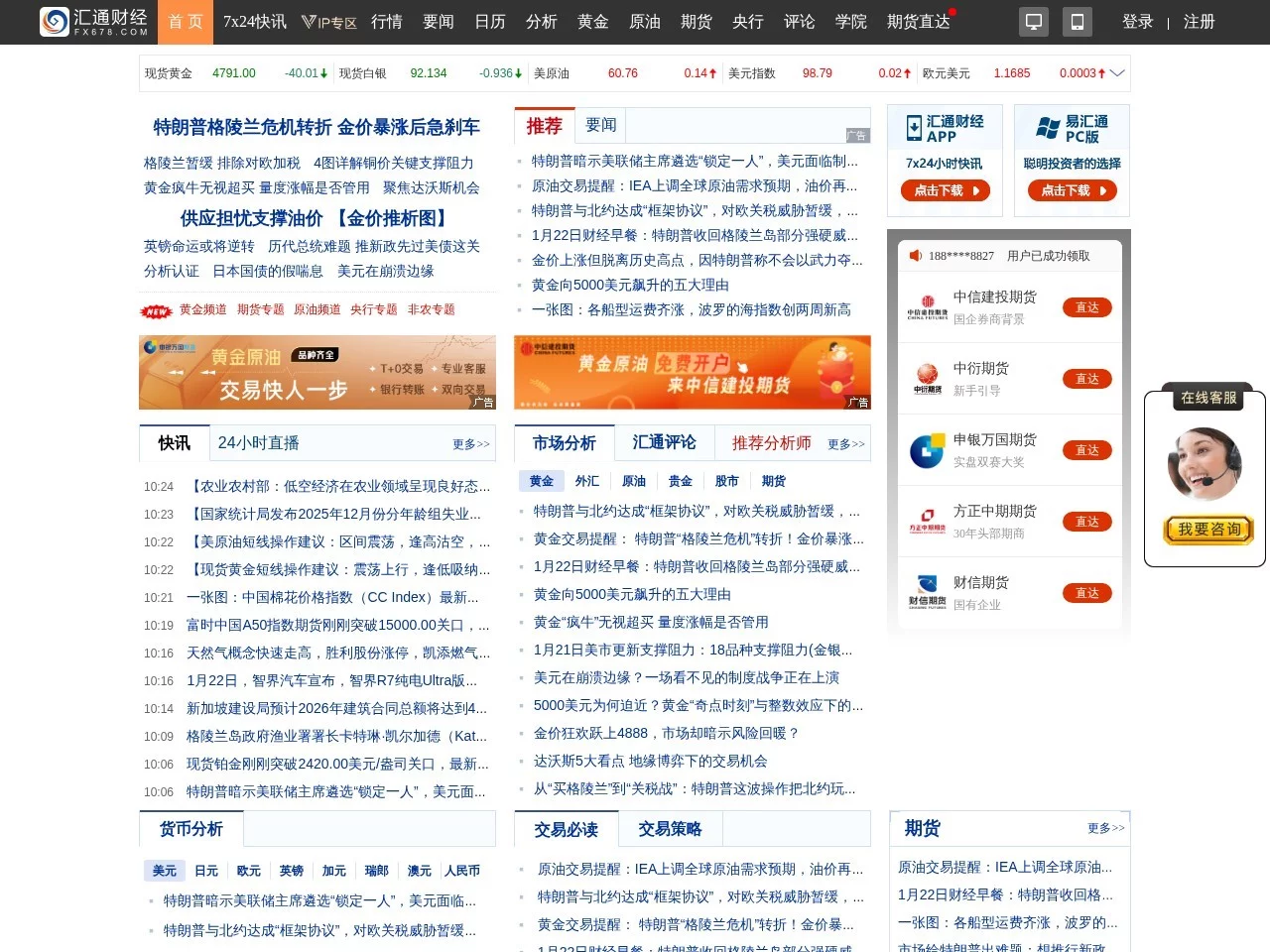Open the mobile version via phone icon
The width and height of the screenshot is (1270, 952).
(x=1078, y=21)
